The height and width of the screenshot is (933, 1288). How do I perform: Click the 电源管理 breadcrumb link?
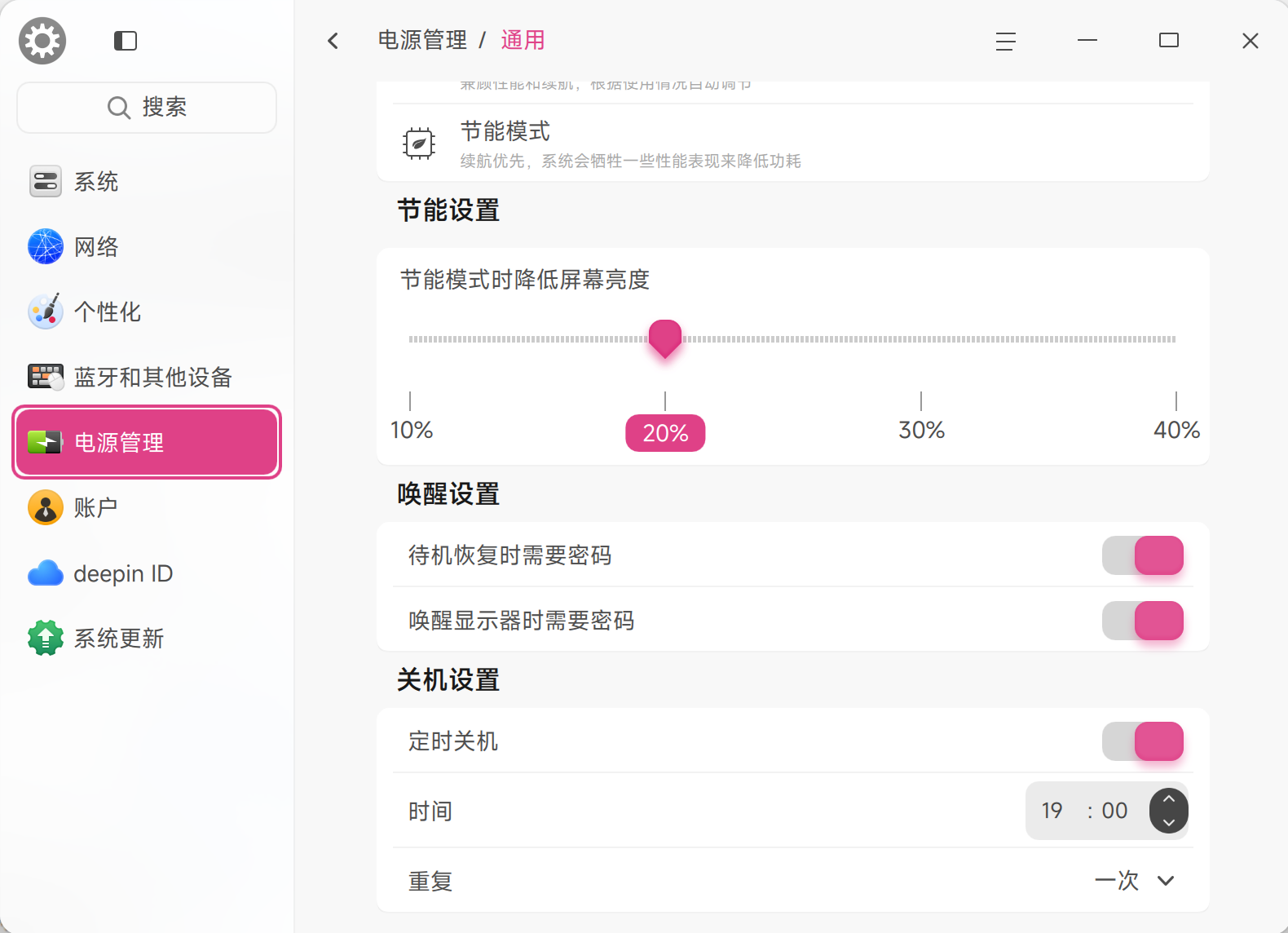coord(422,40)
